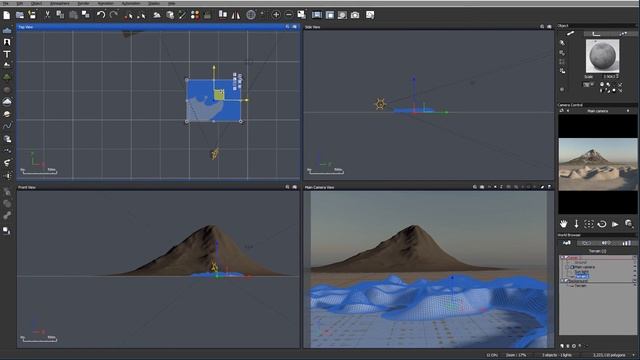Click the Render camera icon in toolbar

click(355, 15)
